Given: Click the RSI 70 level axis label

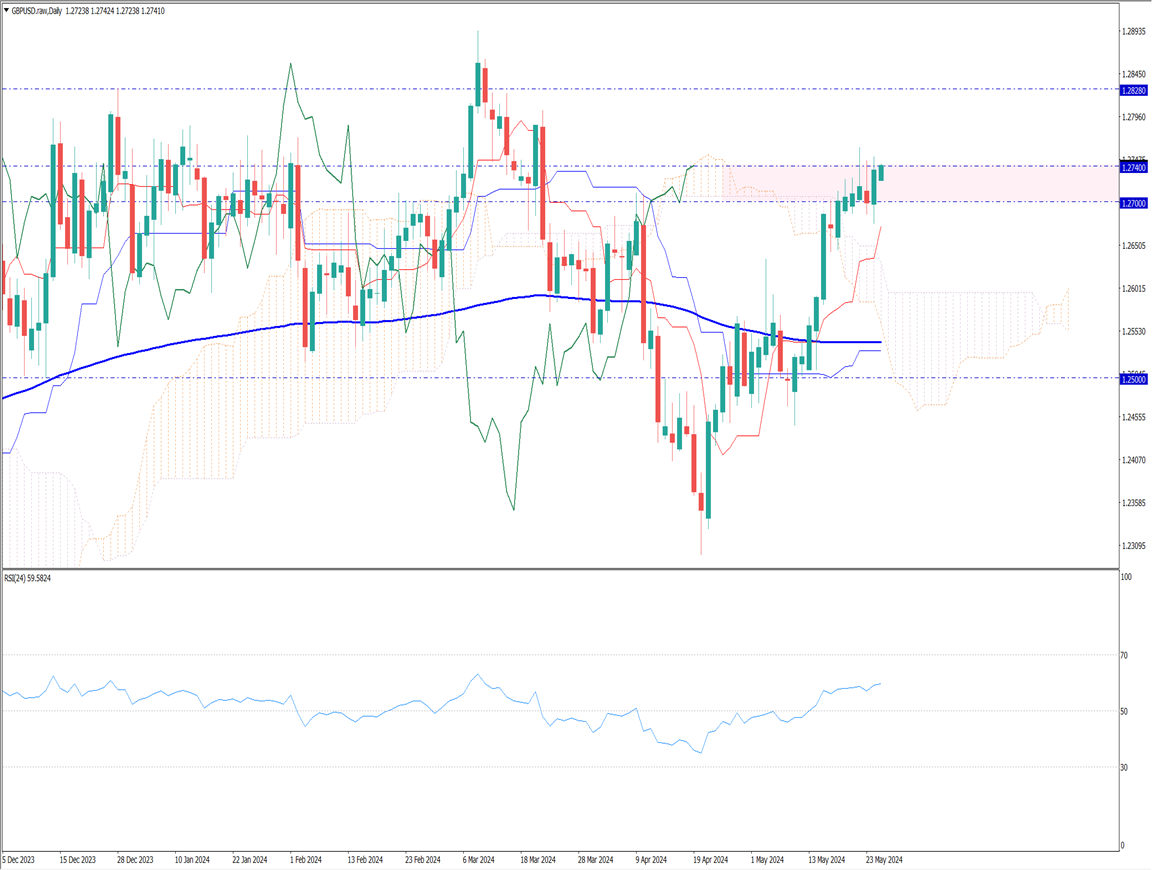Looking at the screenshot, I should coord(1124,655).
